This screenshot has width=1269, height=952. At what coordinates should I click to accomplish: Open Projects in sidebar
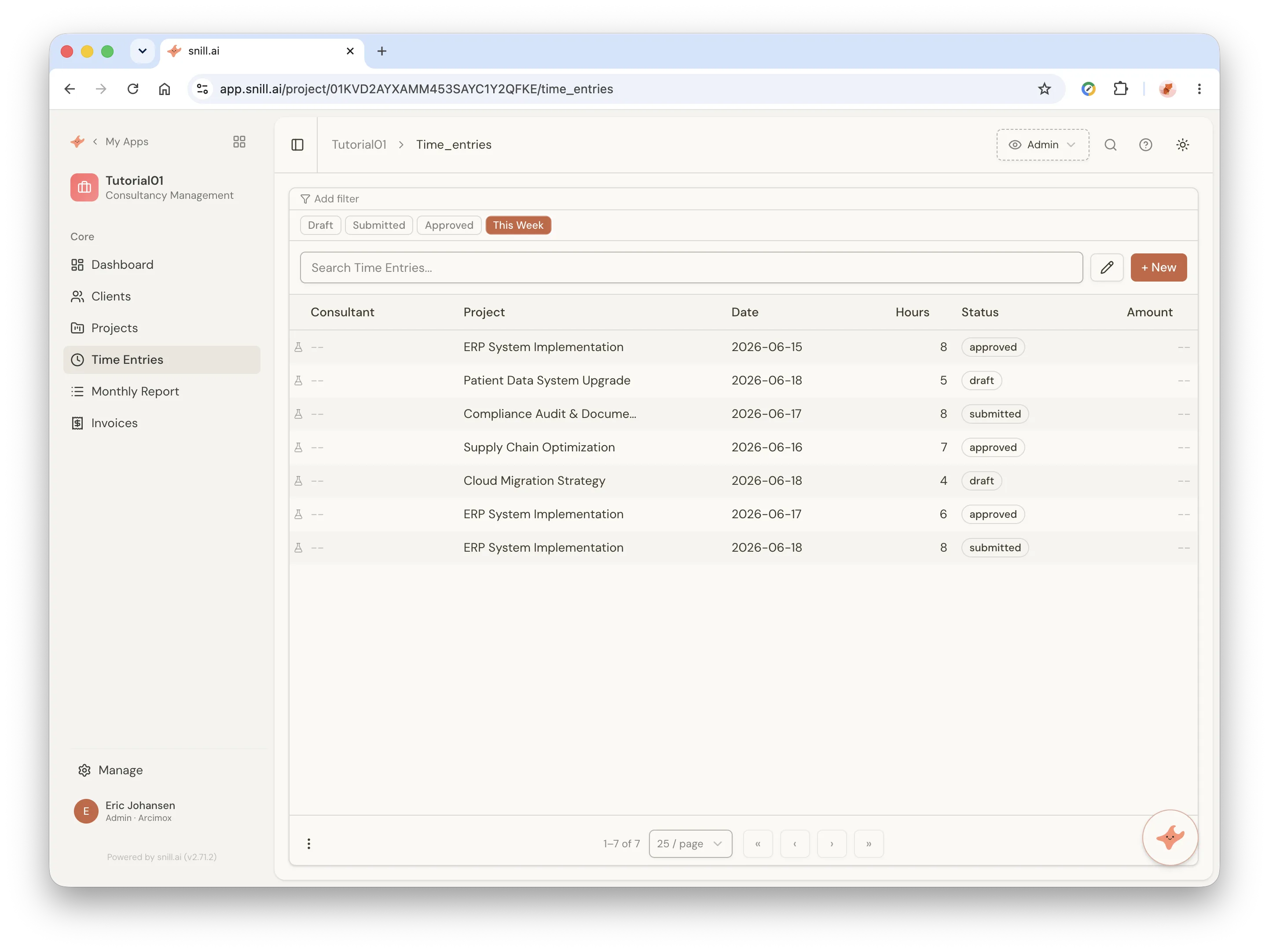[x=162, y=327]
